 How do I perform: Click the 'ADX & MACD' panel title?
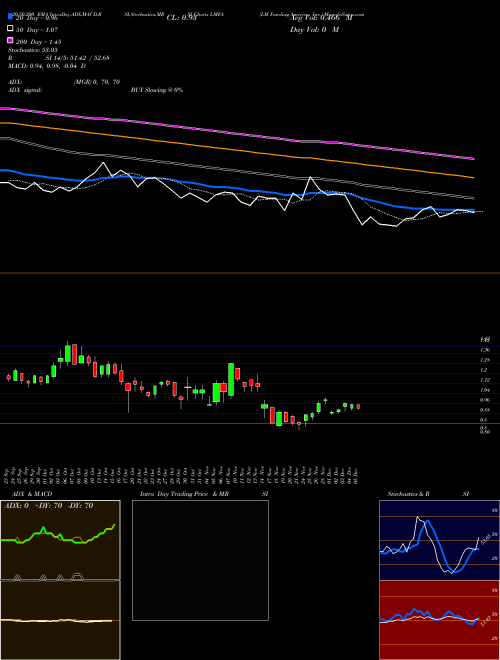coord(32,494)
